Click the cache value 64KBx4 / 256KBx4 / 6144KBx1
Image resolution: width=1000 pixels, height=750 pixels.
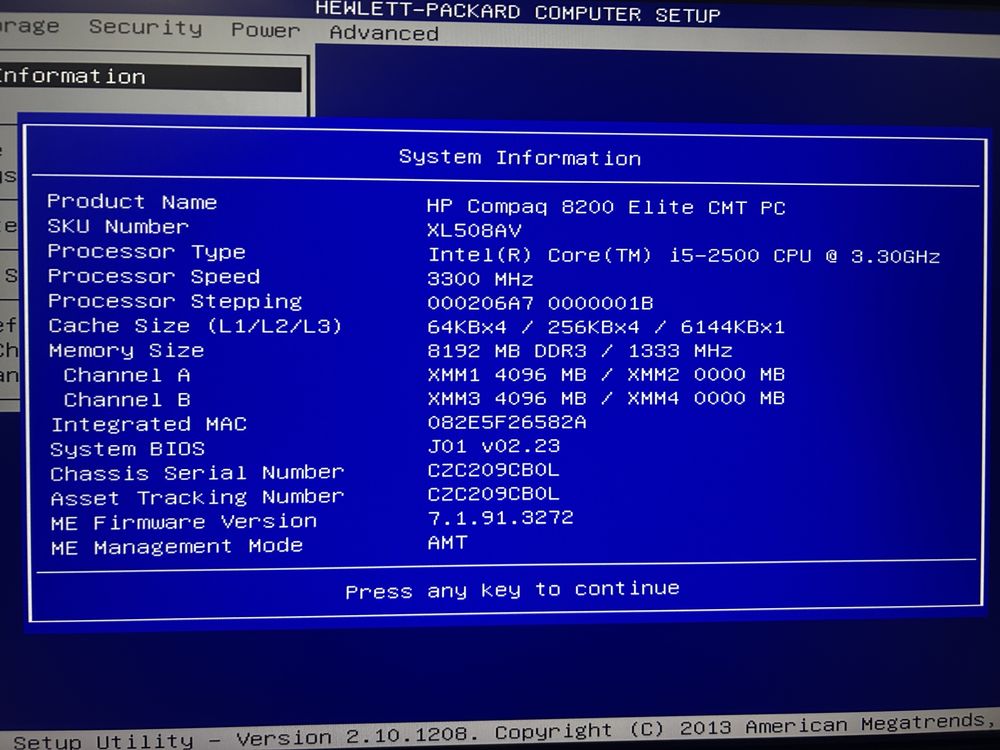tap(606, 327)
